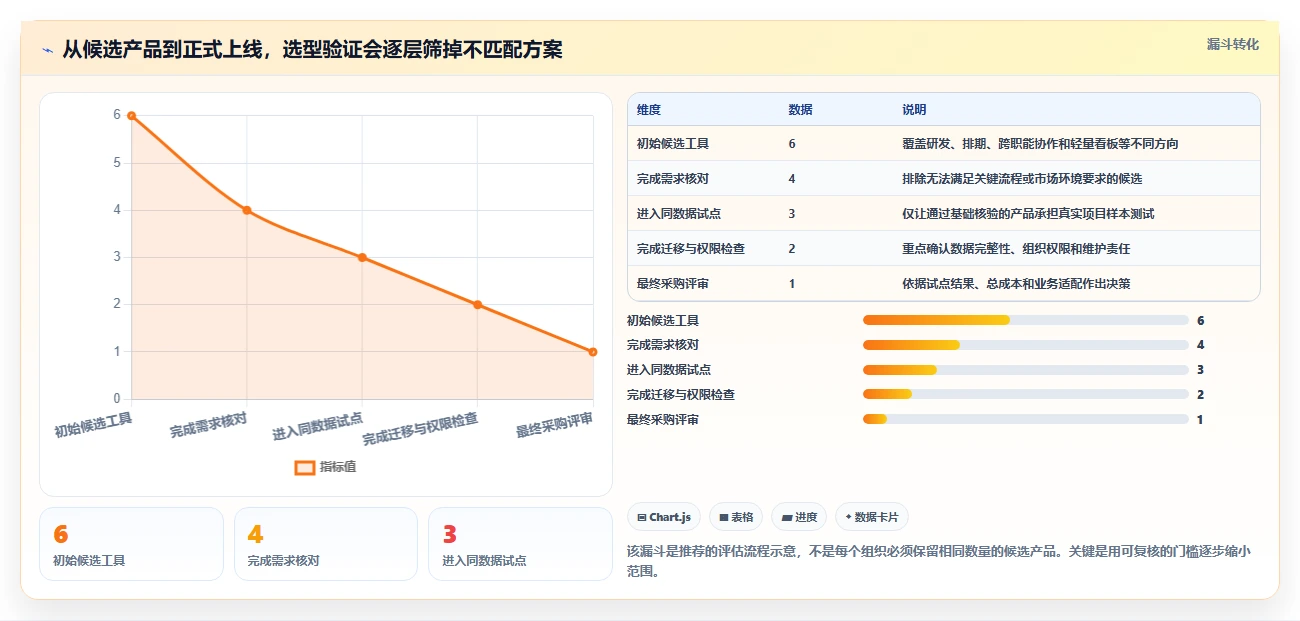Click the value 6 next to the first progress bar
The height and width of the screenshot is (621, 1300).
[1200, 321]
